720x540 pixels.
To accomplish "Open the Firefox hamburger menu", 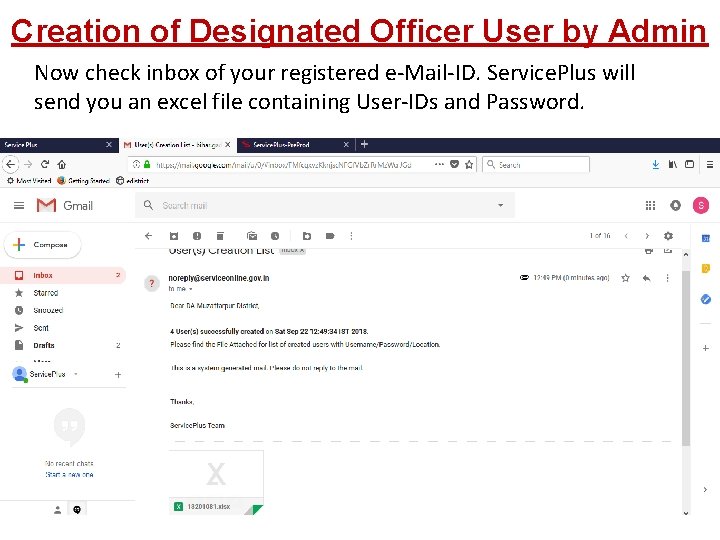I will (709, 164).
